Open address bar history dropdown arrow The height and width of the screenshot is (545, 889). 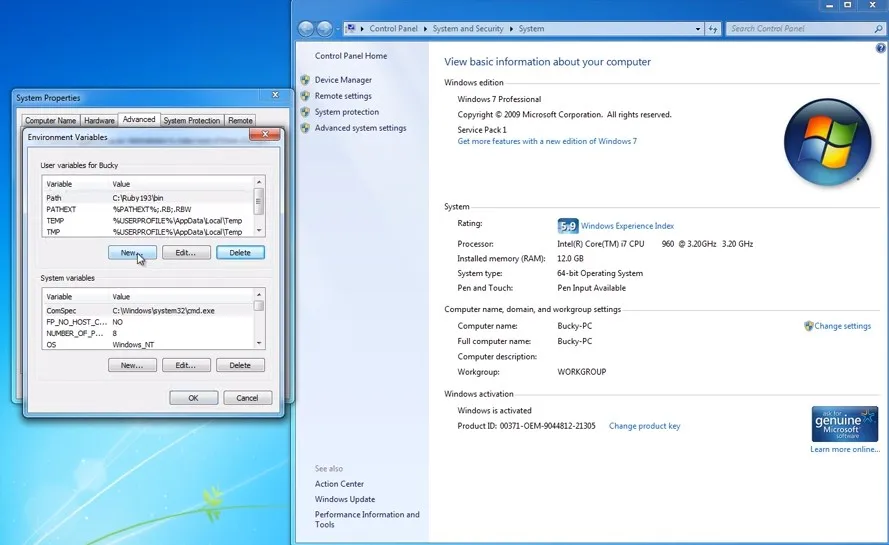[698, 28]
